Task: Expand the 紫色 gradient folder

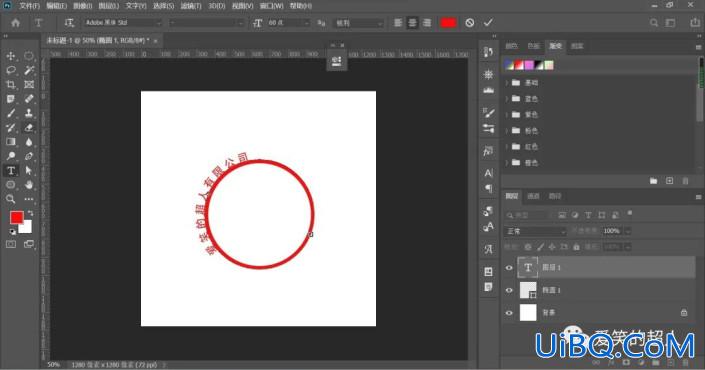Action: tap(508, 115)
